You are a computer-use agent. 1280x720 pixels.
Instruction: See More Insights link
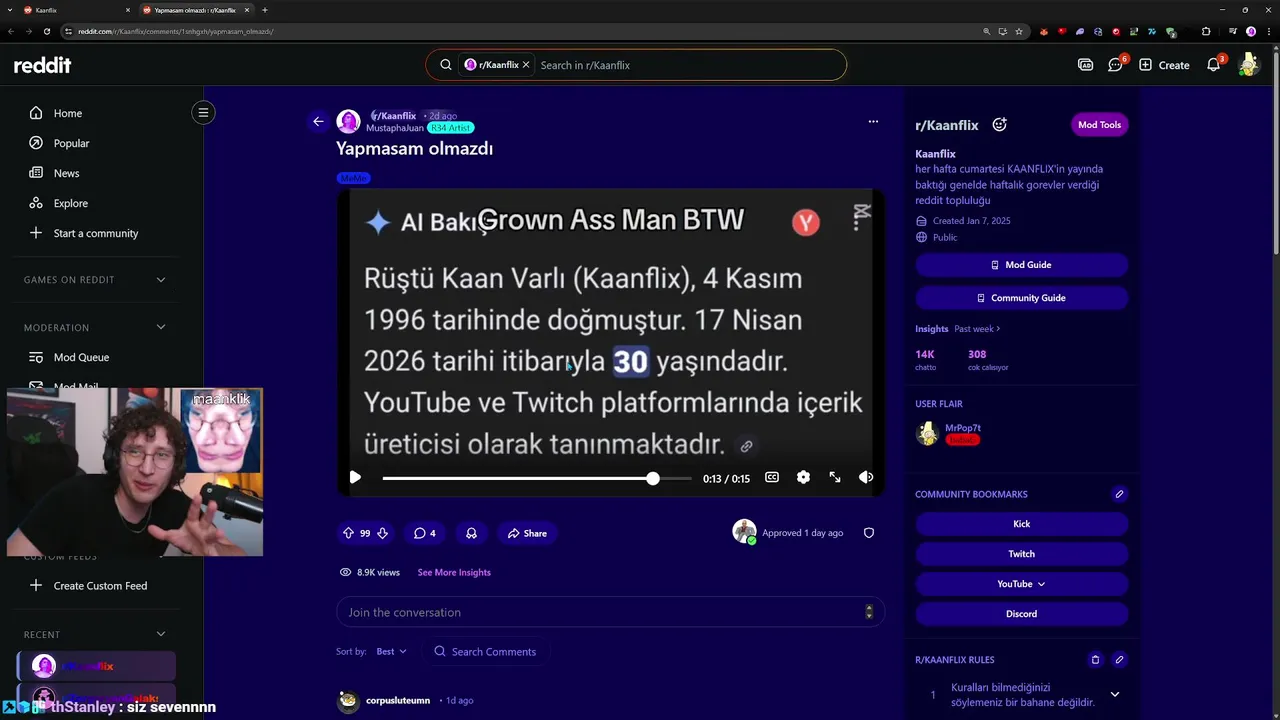click(x=454, y=572)
